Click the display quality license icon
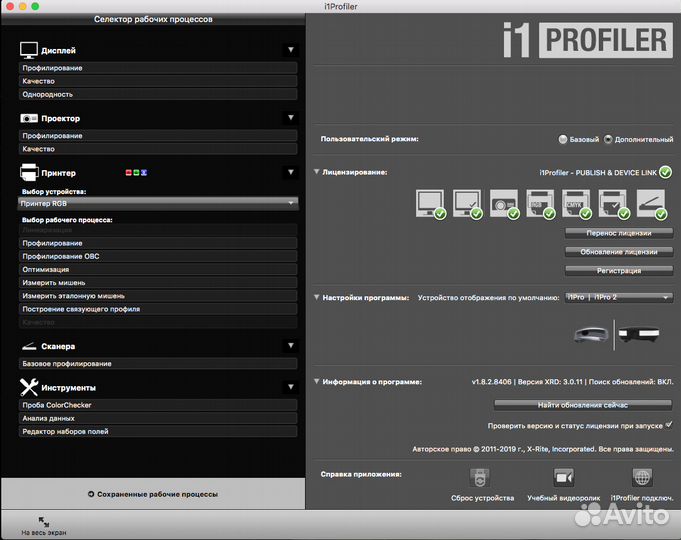The height and width of the screenshot is (540, 681). [467, 203]
